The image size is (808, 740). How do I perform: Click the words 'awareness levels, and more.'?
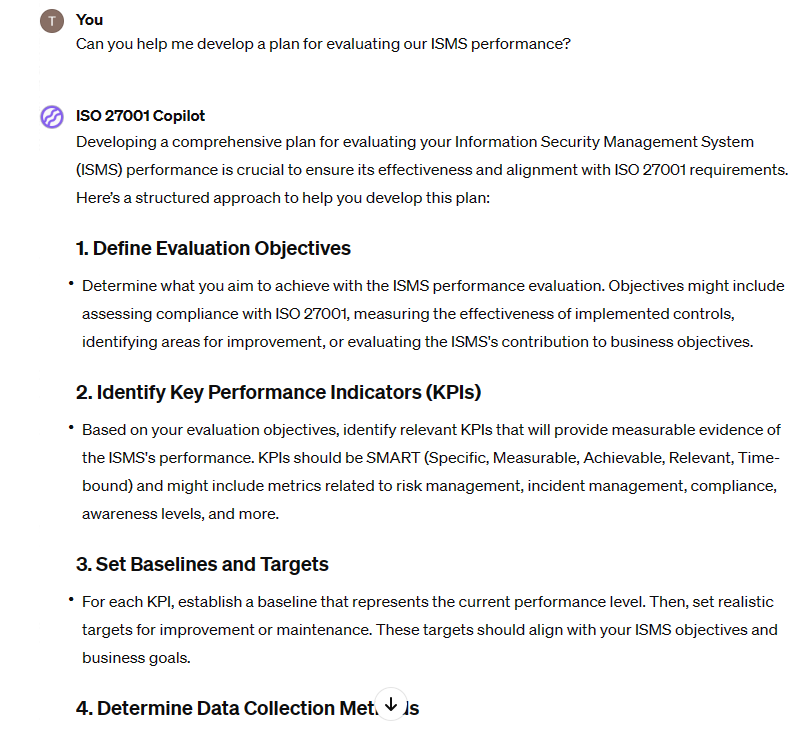(180, 514)
